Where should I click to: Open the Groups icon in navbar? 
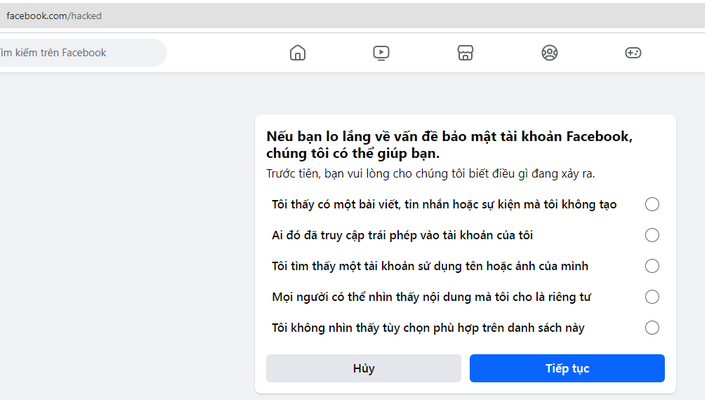(549, 53)
